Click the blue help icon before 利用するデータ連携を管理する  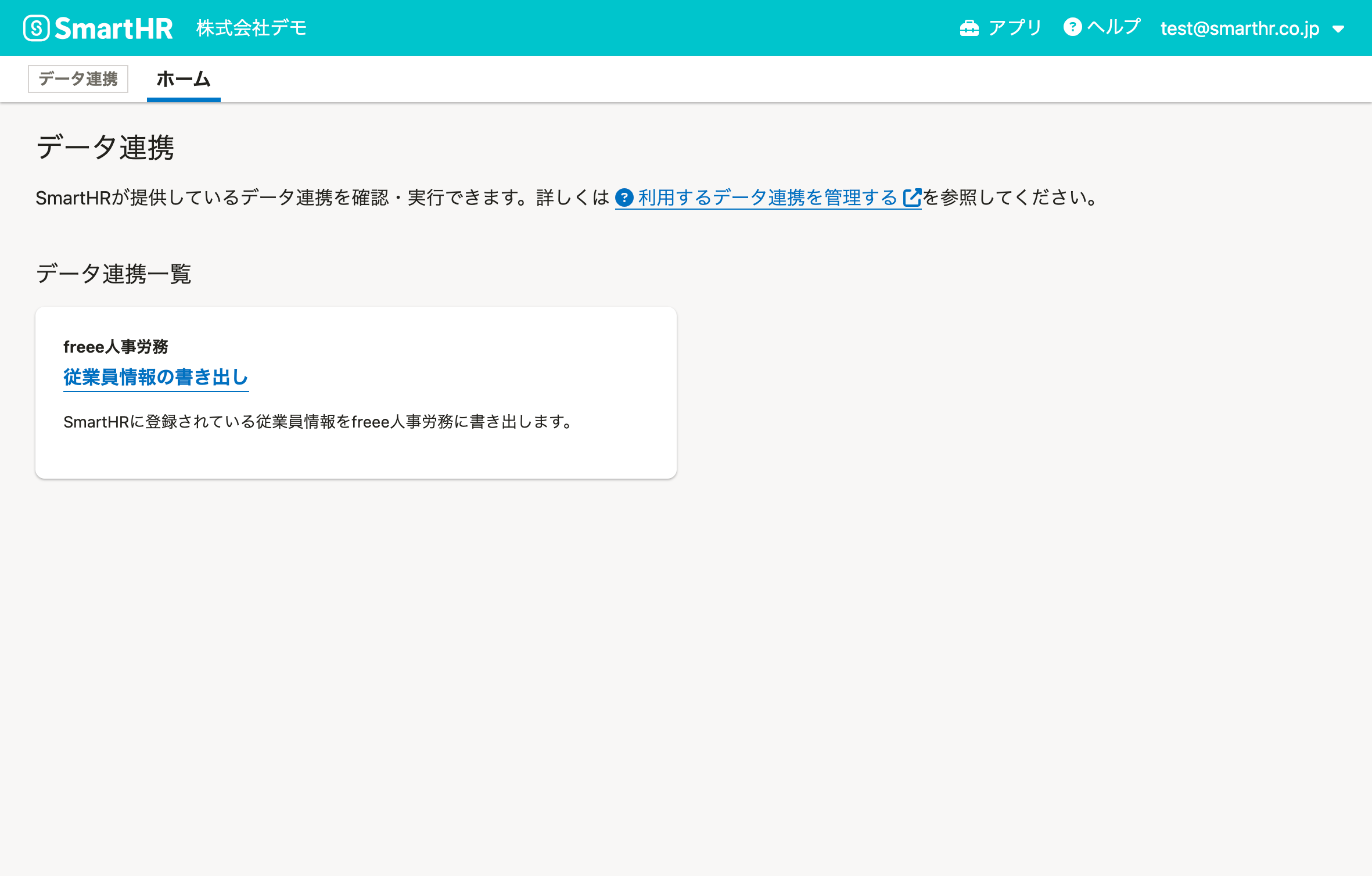point(624,198)
